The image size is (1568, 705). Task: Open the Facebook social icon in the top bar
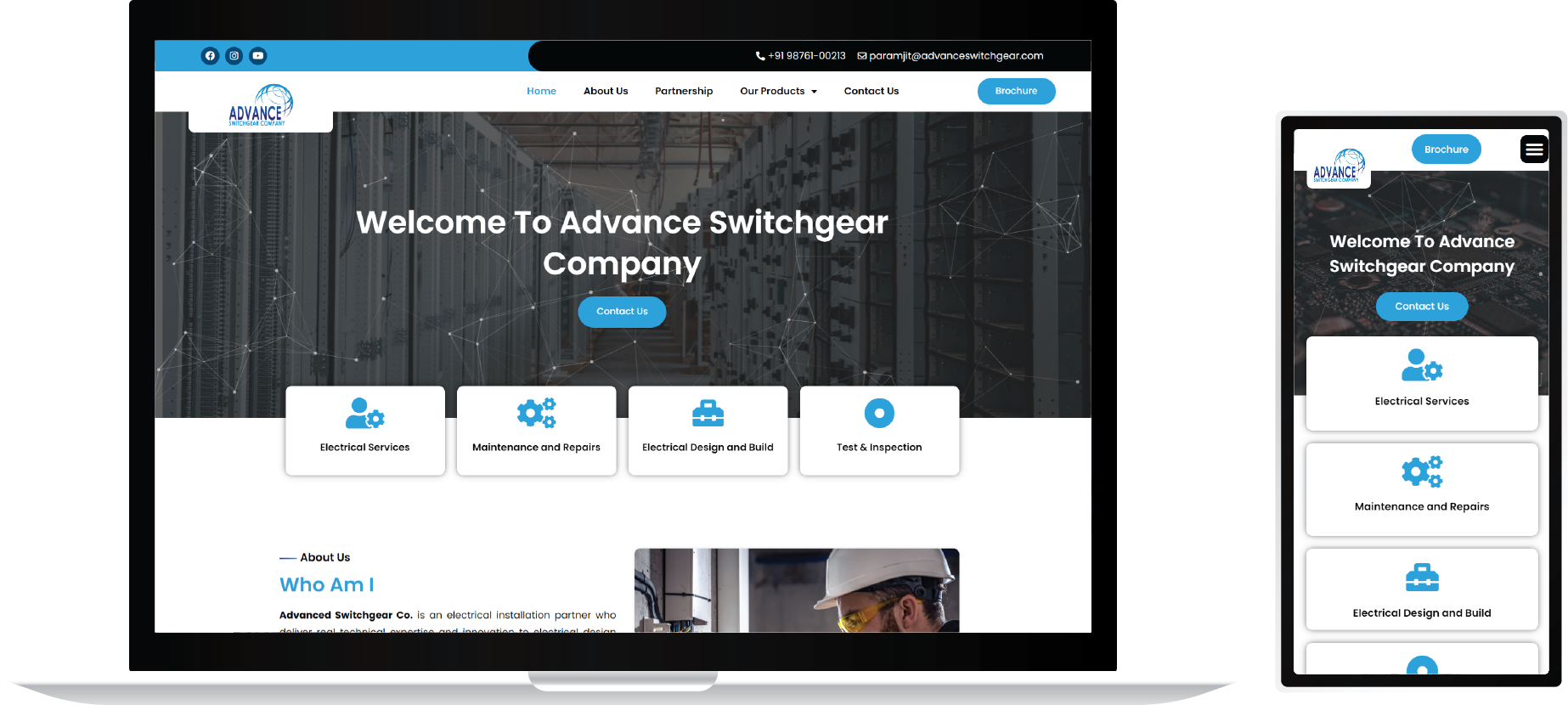click(210, 56)
